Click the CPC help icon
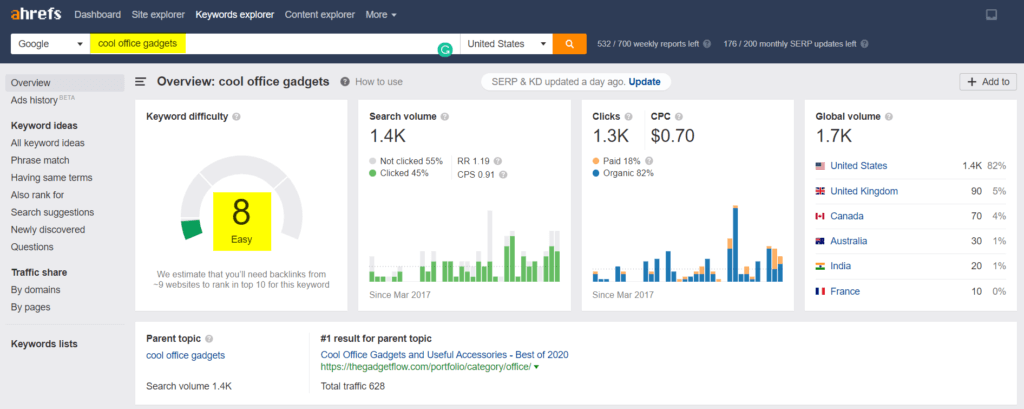Image resolution: width=1024 pixels, height=409 pixels. [x=679, y=117]
